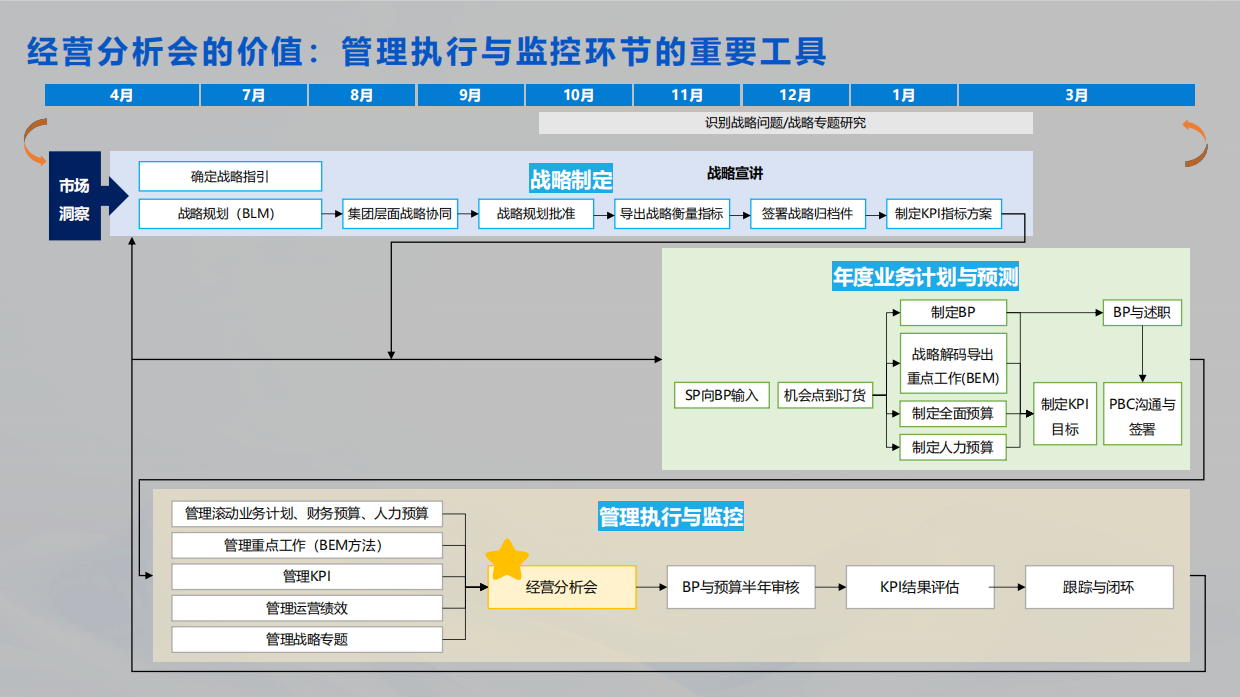Click the yellow star icon

[507, 559]
